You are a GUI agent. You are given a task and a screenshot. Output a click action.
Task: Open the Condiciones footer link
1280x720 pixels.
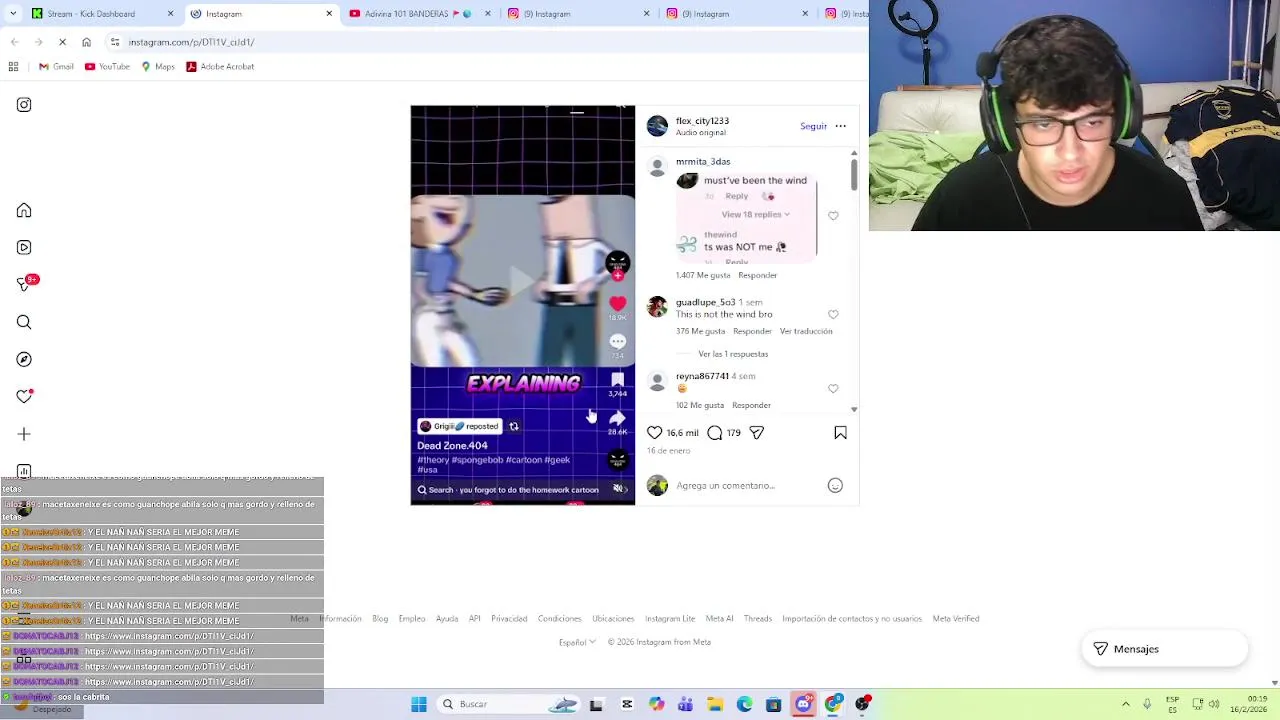[x=559, y=619]
